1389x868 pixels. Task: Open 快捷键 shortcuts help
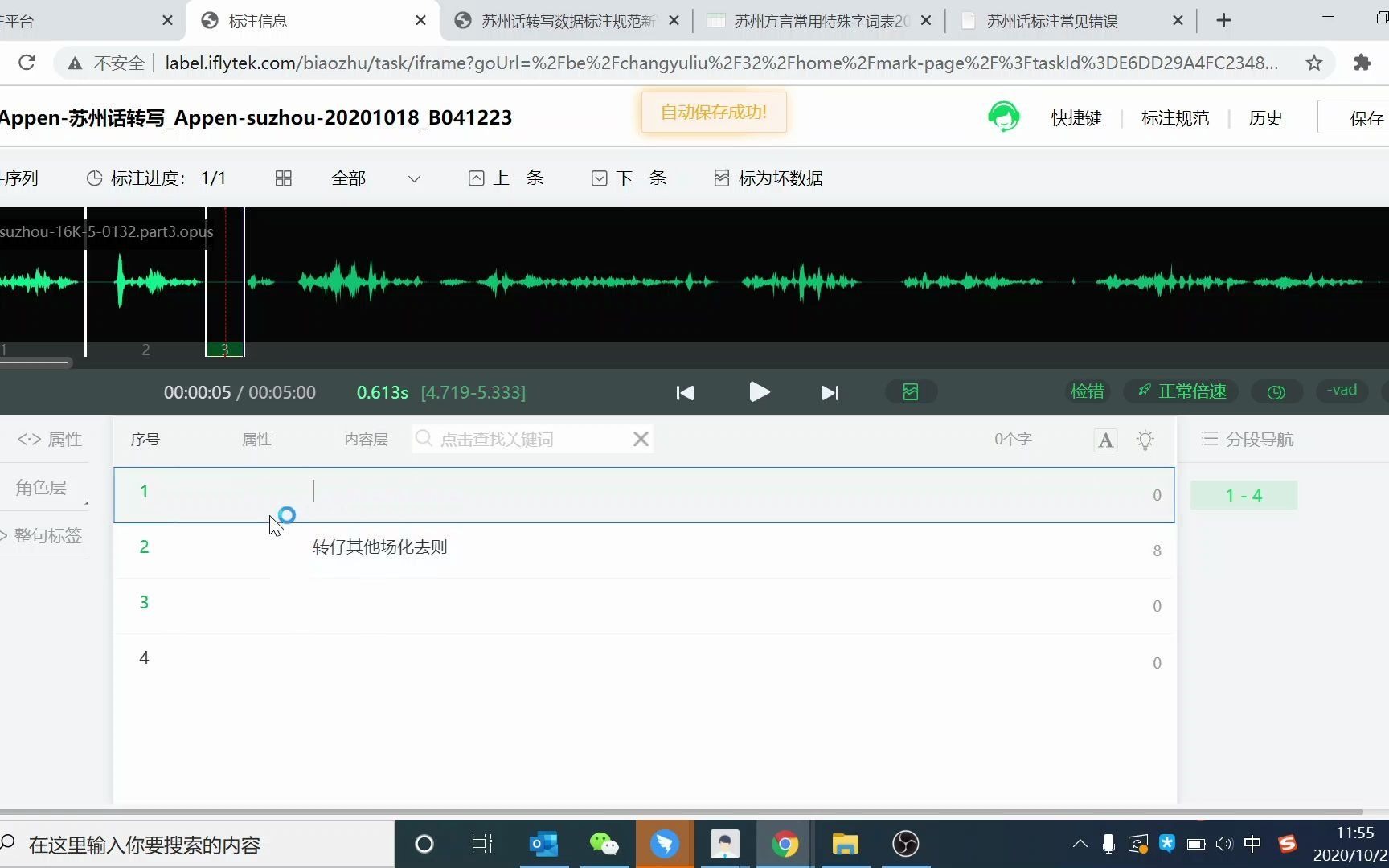1076,118
